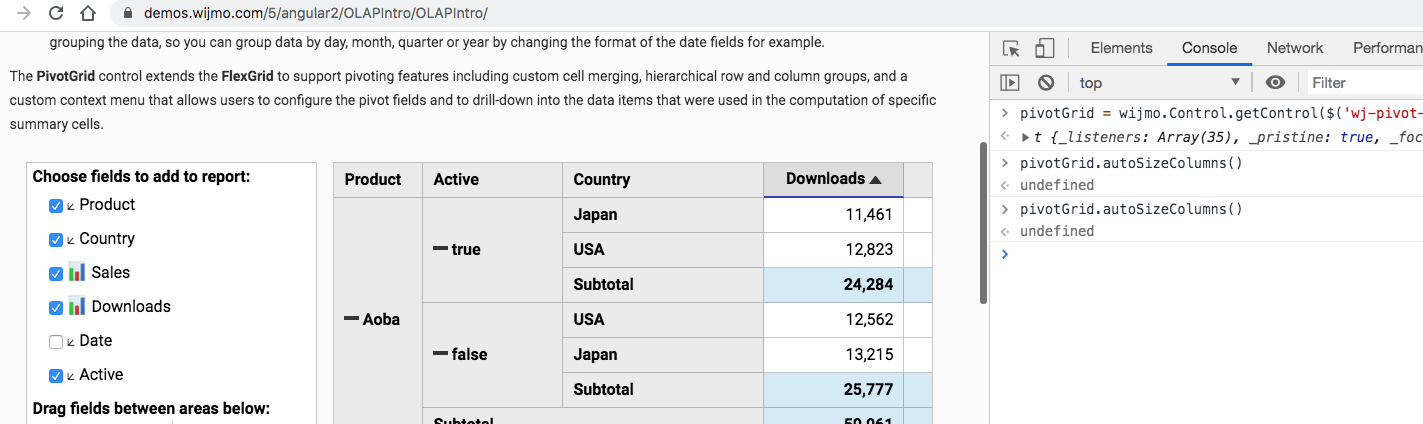The width and height of the screenshot is (1423, 424).
Task: Uncheck the Active field checkbox
Action: tap(56, 376)
